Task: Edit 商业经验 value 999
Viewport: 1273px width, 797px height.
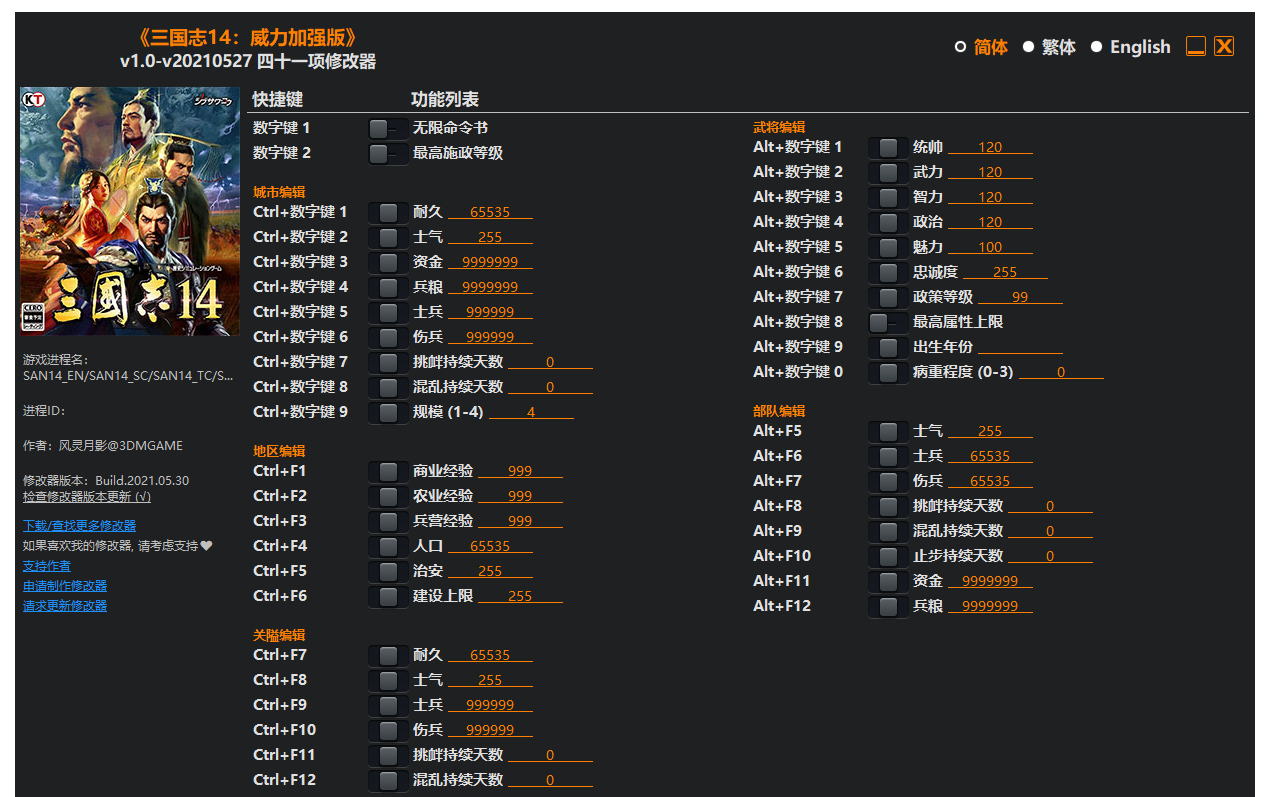Action: tap(520, 471)
